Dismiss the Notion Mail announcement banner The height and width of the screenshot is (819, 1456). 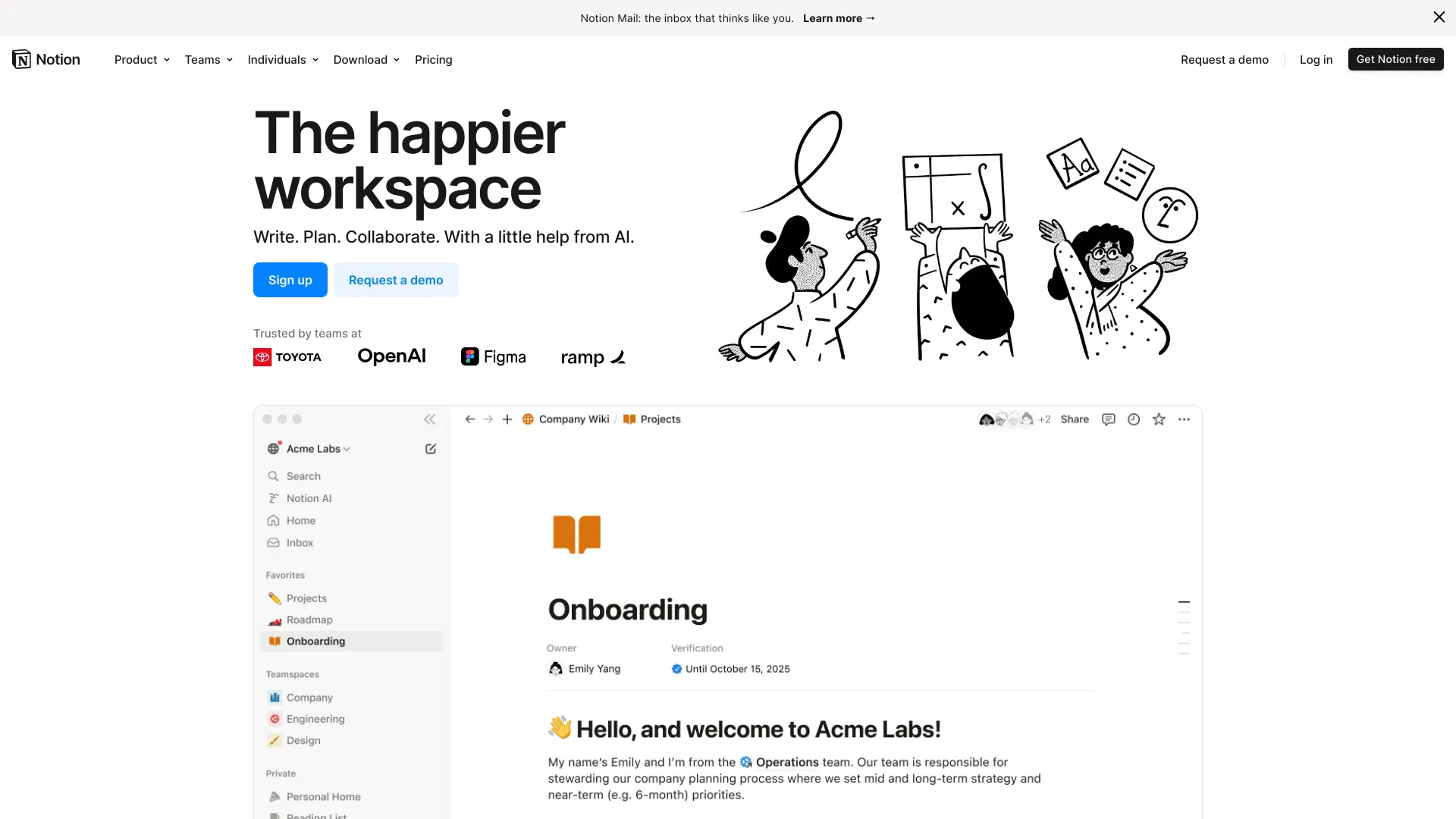[1439, 17]
